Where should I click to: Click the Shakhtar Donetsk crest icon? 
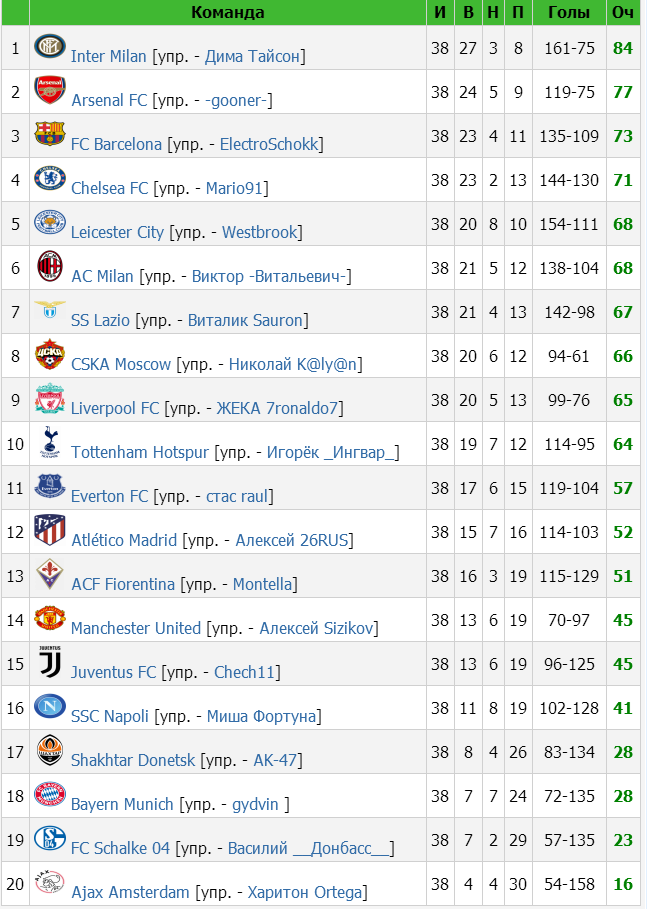pyautogui.click(x=50, y=750)
